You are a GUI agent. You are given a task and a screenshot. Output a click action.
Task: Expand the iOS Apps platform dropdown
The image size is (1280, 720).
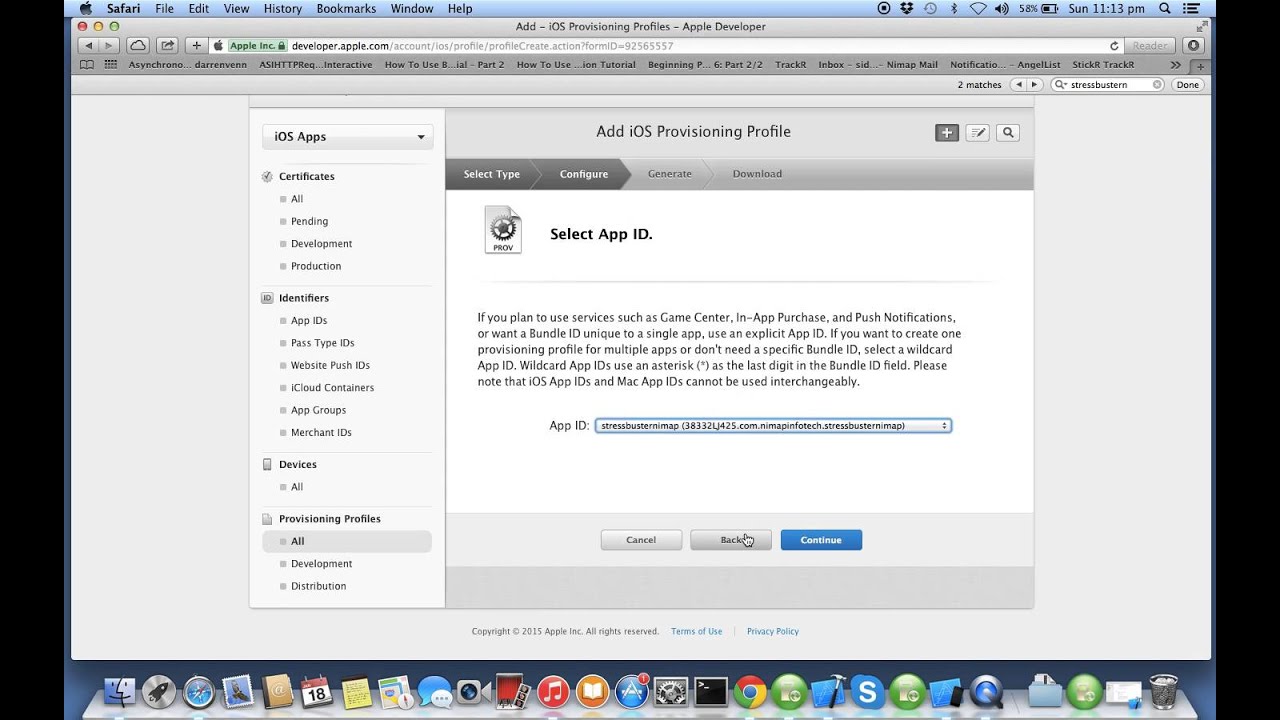click(348, 137)
